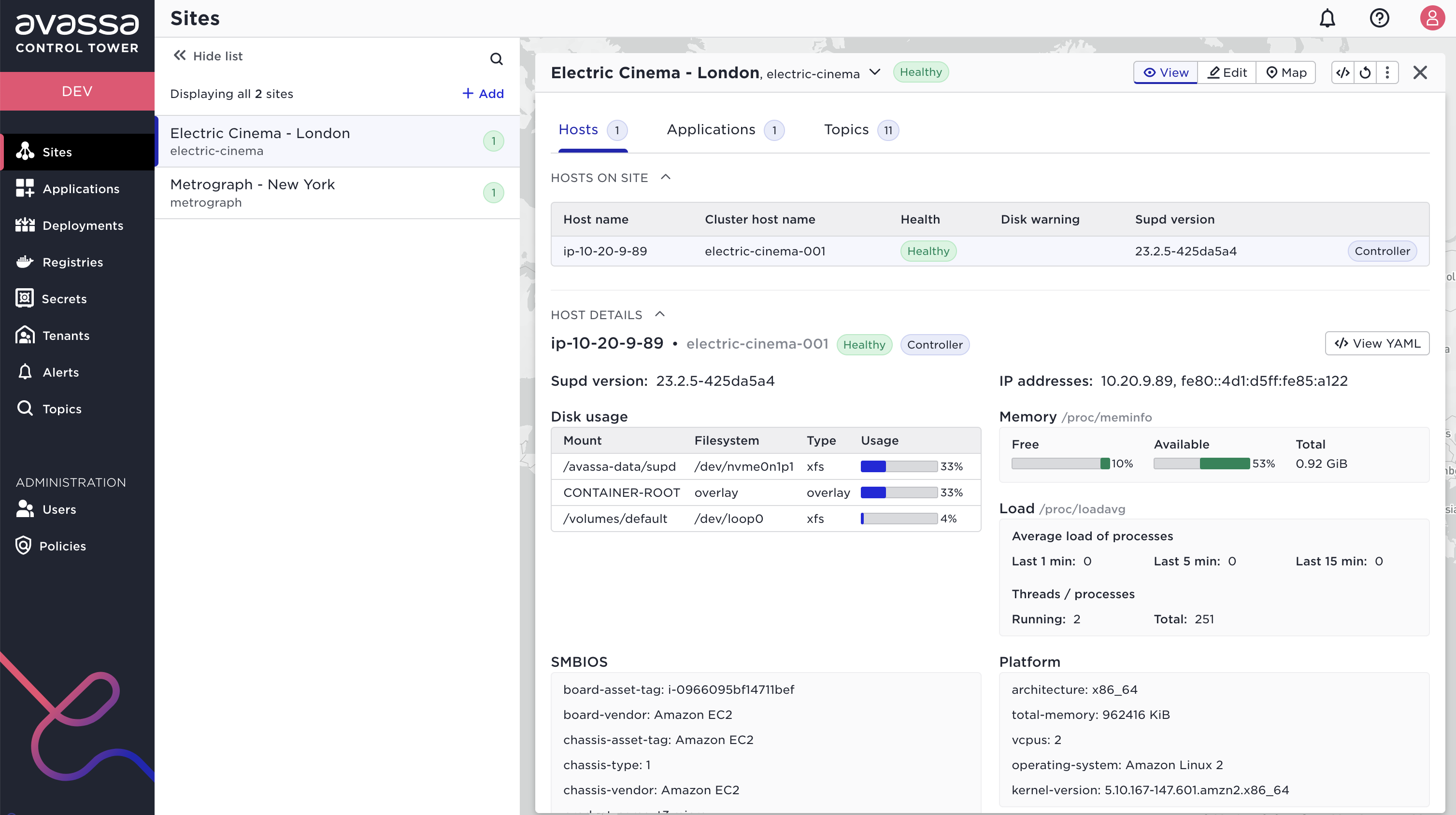
Task: Click the View YAML button
Action: pyautogui.click(x=1377, y=343)
